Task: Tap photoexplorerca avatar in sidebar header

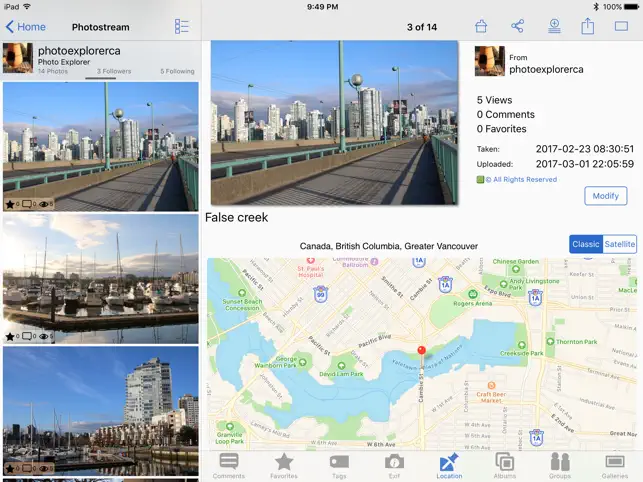Action: click(18, 58)
